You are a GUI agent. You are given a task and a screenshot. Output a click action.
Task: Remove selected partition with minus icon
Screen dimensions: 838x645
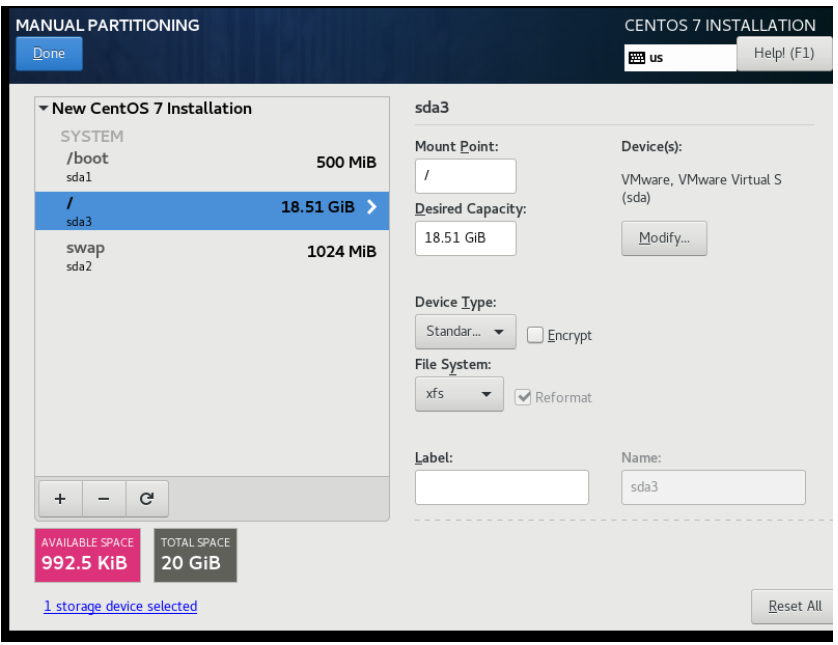pos(104,499)
